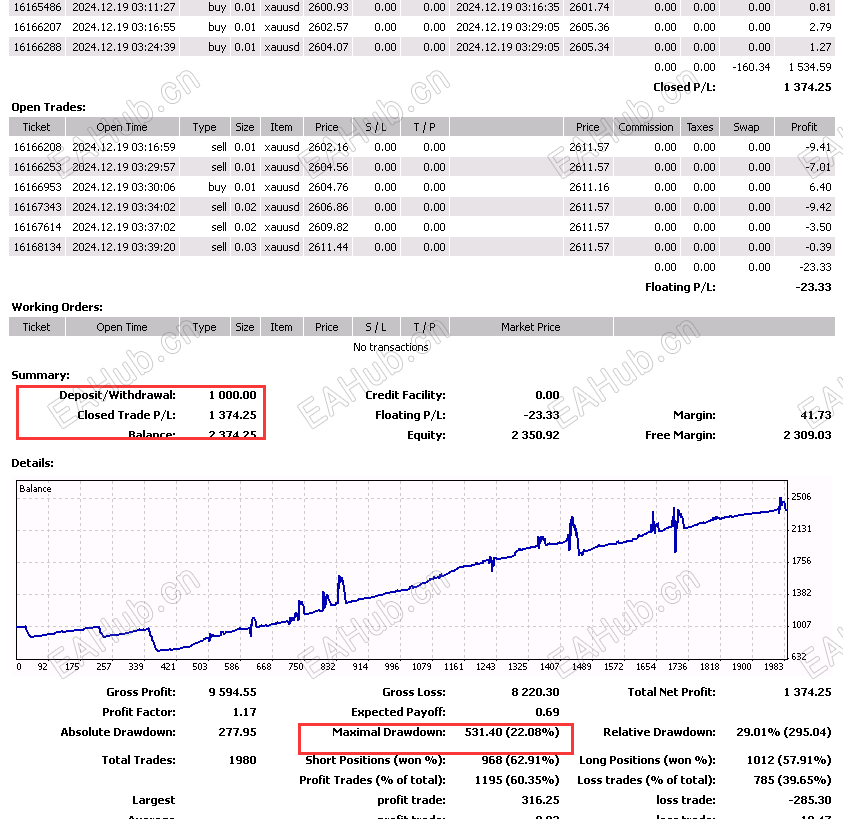Click the Absolute Drawdown value 277.95
This screenshot has width=843, height=819.
point(237,731)
